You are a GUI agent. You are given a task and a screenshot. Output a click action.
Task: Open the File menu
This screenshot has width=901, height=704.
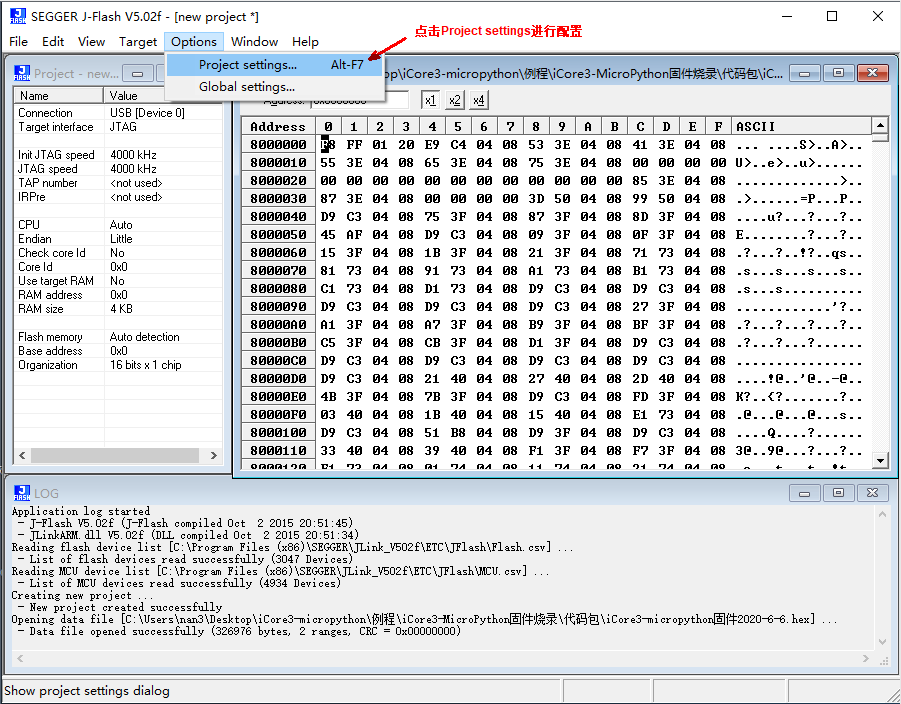tap(19, 41)
